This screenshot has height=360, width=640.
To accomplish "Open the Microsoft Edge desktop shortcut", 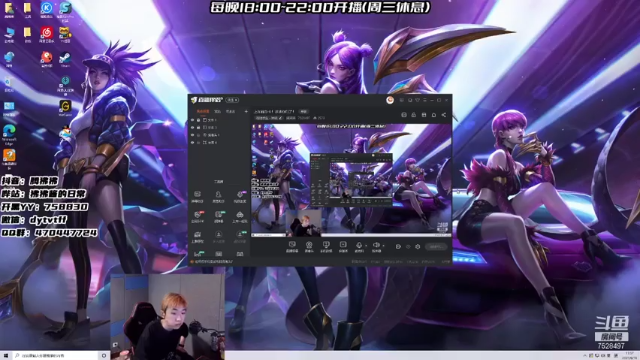I will pyautogui.click(x=9, y=135).
